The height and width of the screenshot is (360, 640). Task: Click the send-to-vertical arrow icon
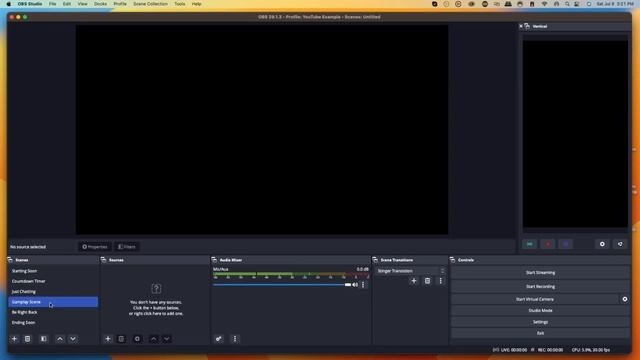(620, 244)
